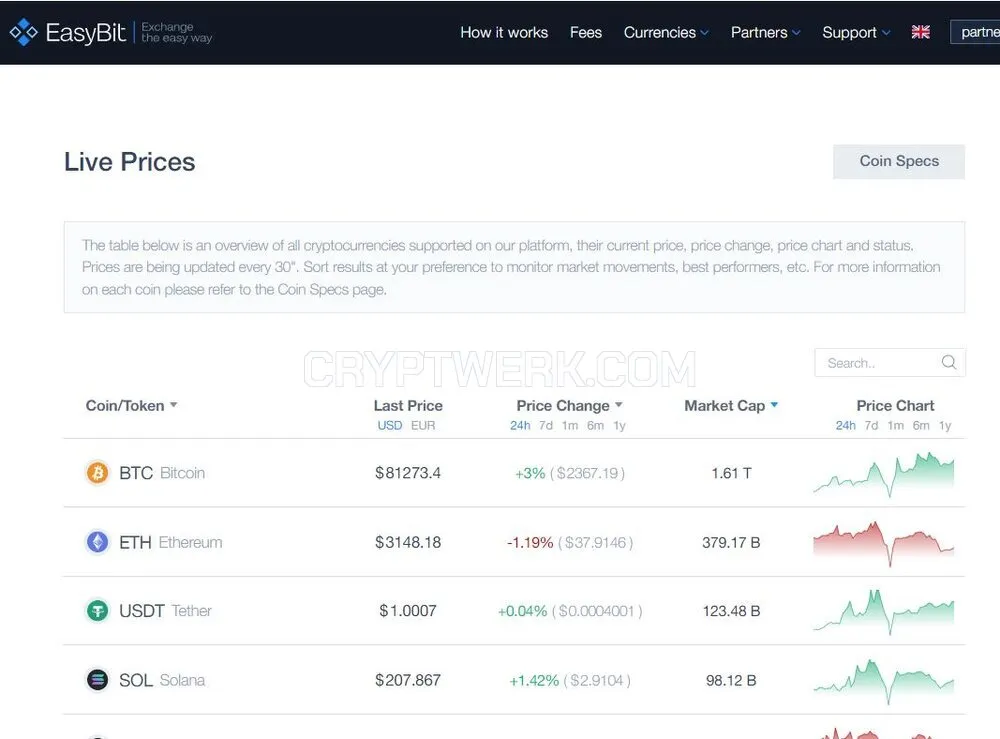1000x739 pixels.
Task: Click the Ethereum coin icon
Action: 98,542
